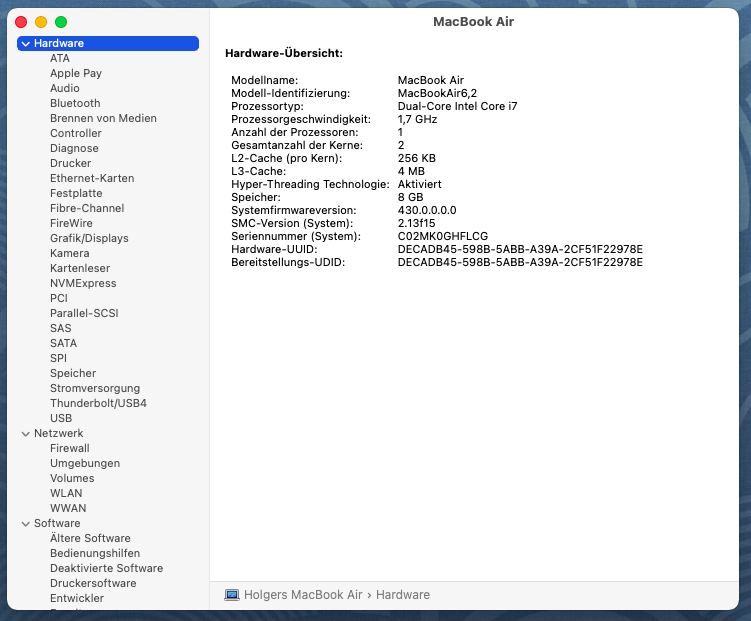This screenshot has height=621, width=751.
Task: Select Bedienungshilfen in the sidebar
Action: click(95, 553)
